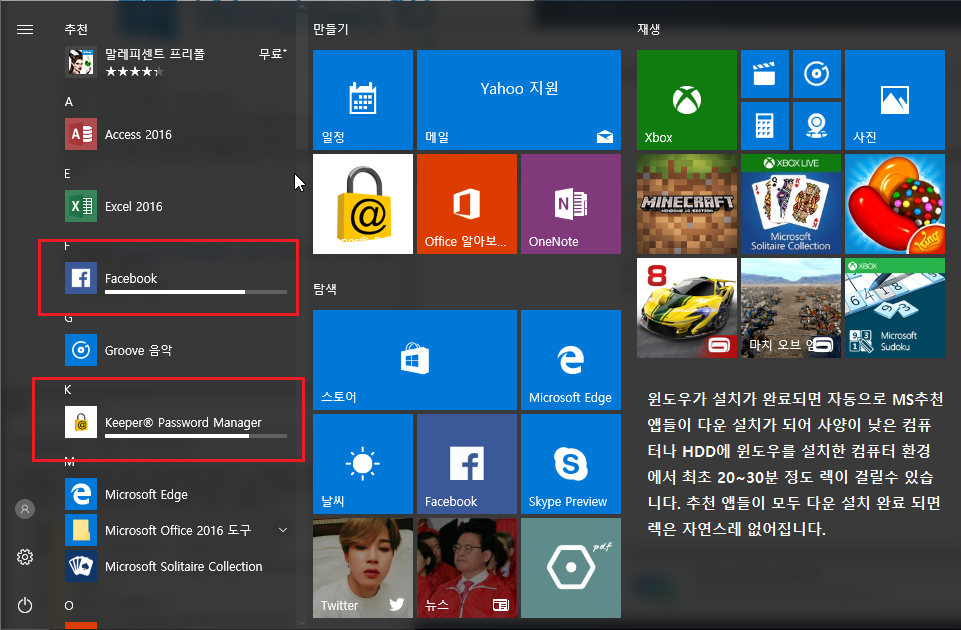The image size is (961, 630).
Task: Click the Keeper Password Manager download progress bar
Action: [x=195, y=436]
